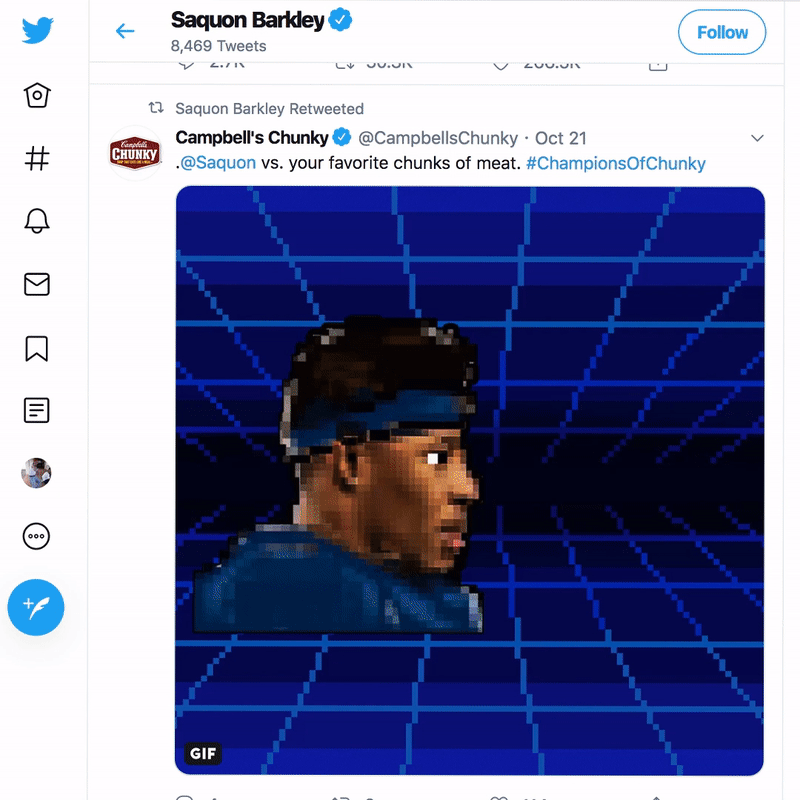Open Campbell's Chunky profile avatar
Image resolution: width=800 pixels, height=800 pixels.
pos(135,153)
